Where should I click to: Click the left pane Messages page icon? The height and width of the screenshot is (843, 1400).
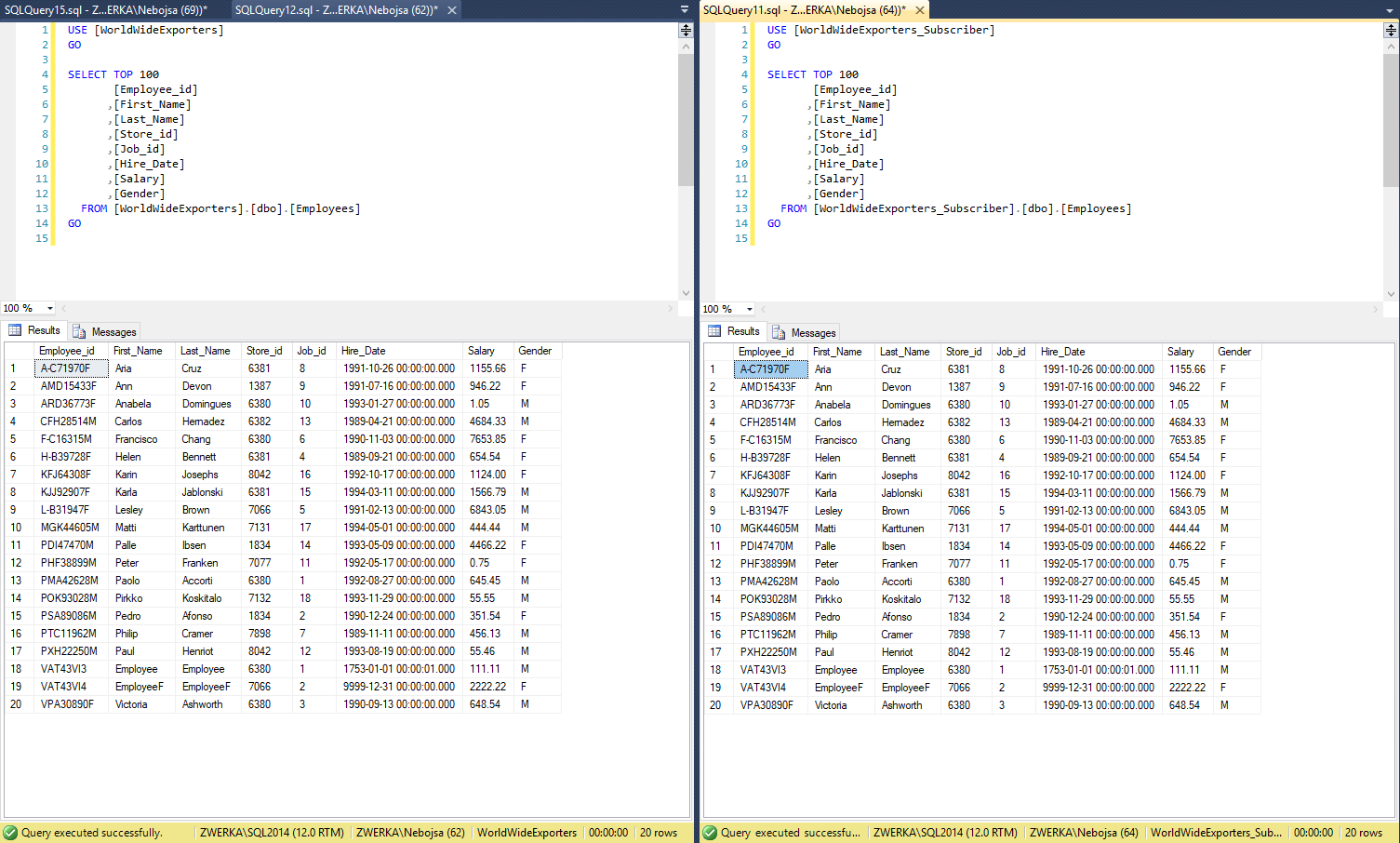79,332
